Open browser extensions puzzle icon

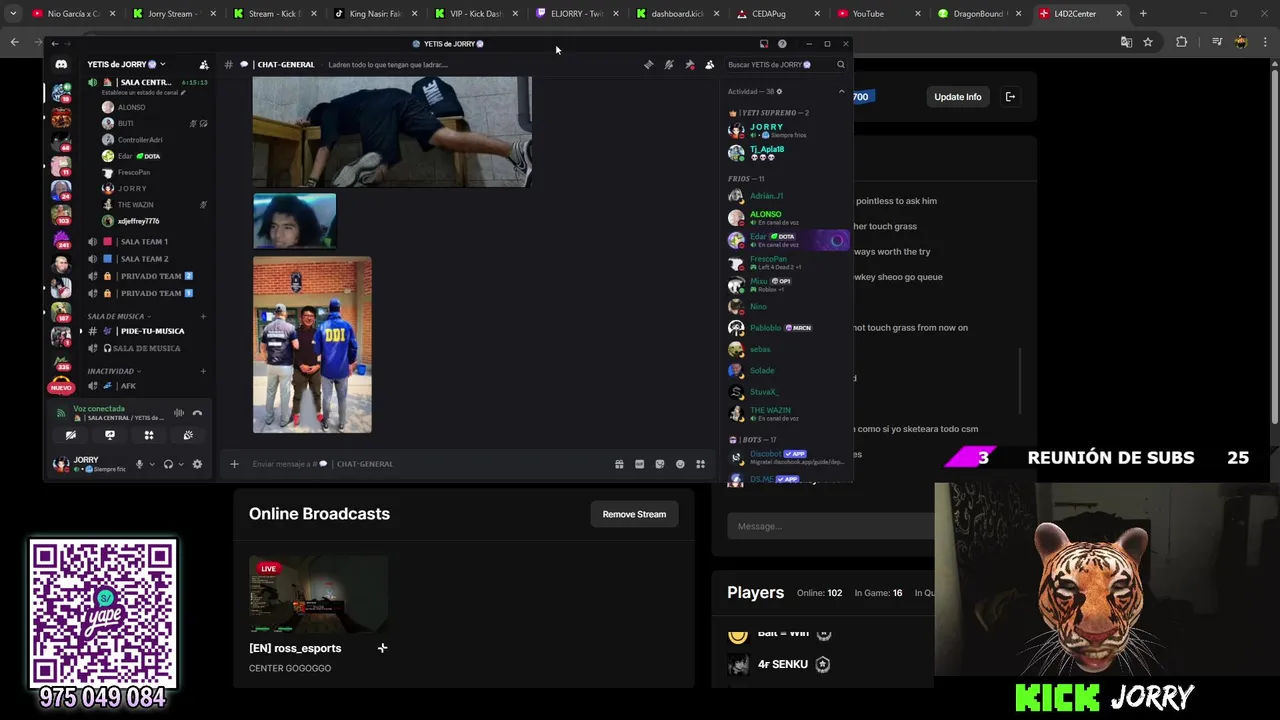click(1182, 42)
